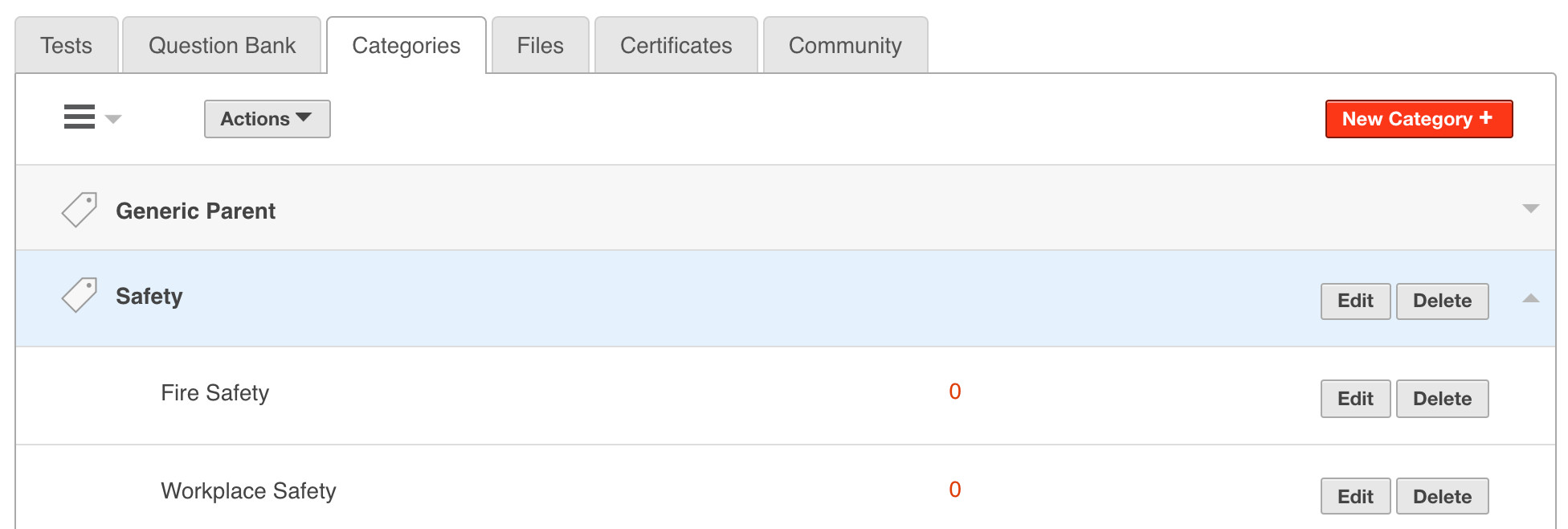Go to the Files tab

pos(540,46)
